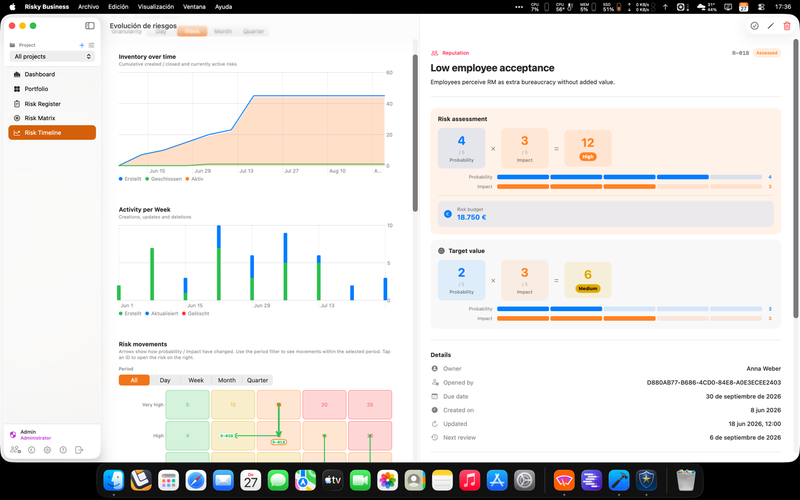The height and width of the screenshot is (500, 800).
Task: Open the help question mark icon
Action: tap(63, 450)
